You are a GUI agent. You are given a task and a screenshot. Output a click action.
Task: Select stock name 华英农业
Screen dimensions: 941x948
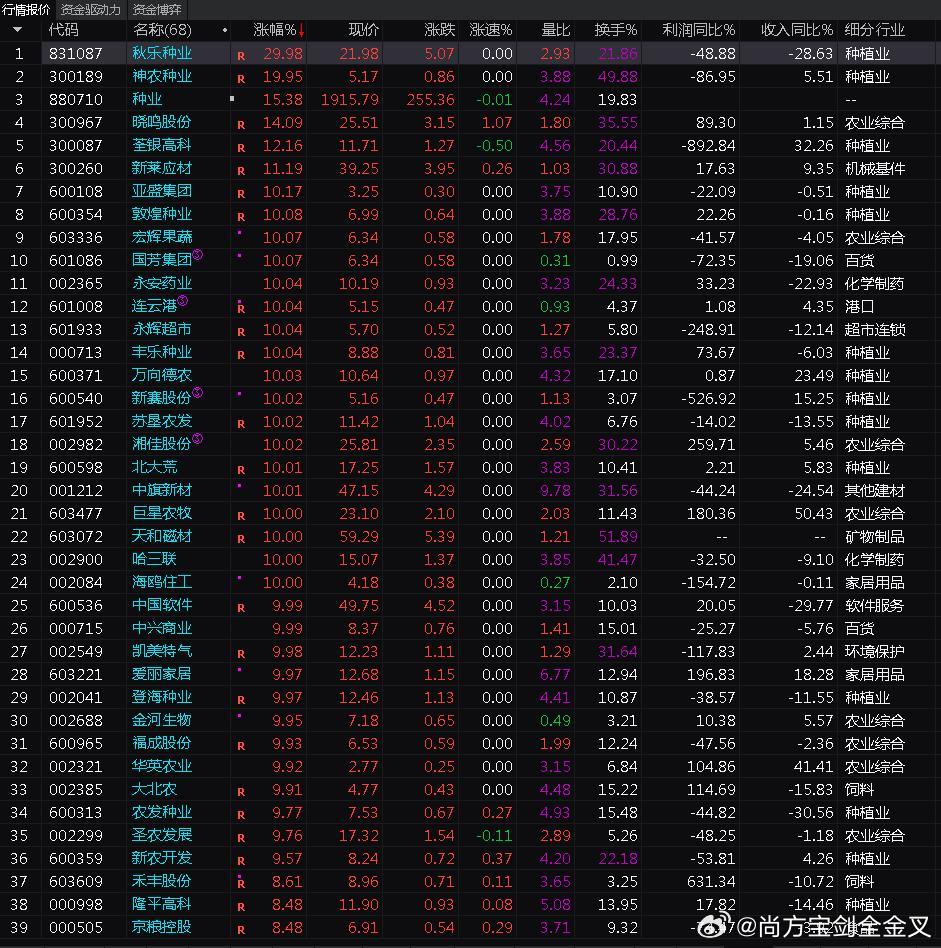click(x=162, y=766)
